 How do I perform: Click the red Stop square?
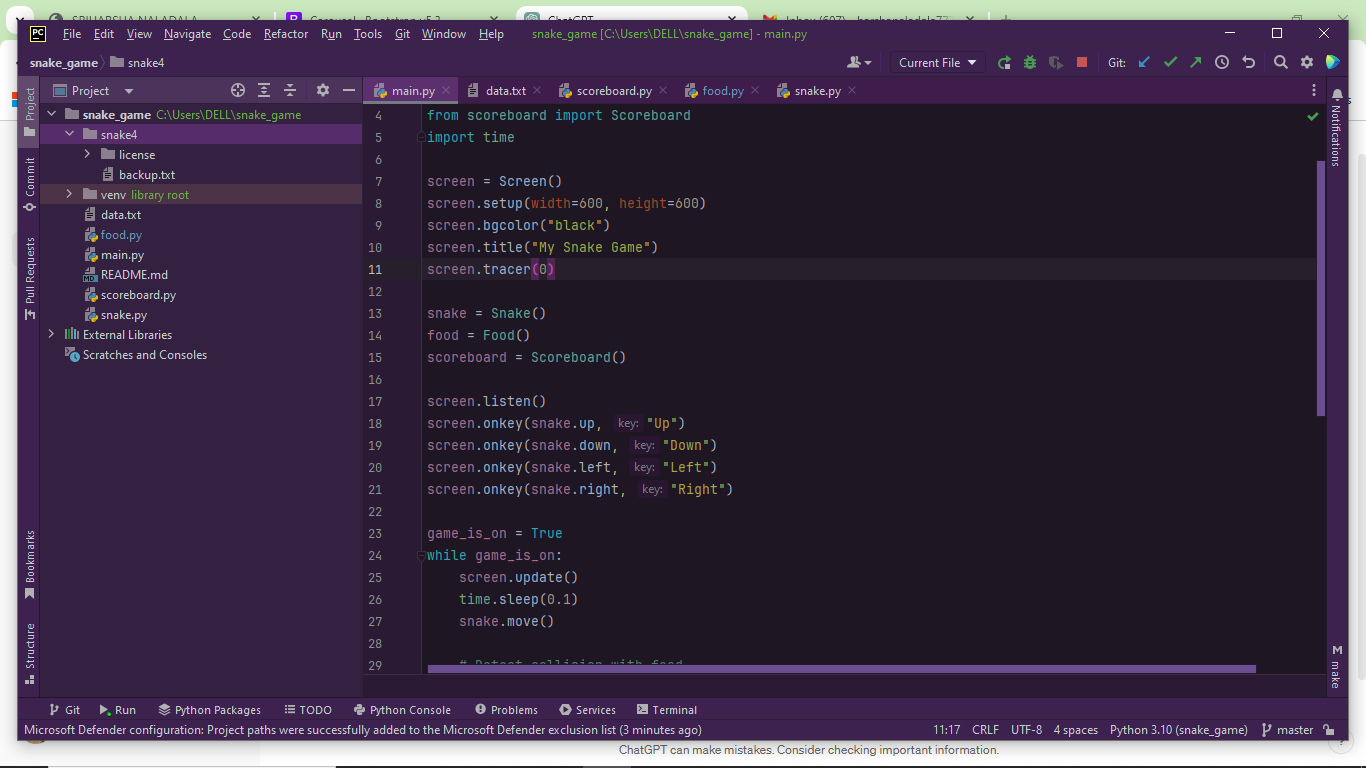[1081, 62]
